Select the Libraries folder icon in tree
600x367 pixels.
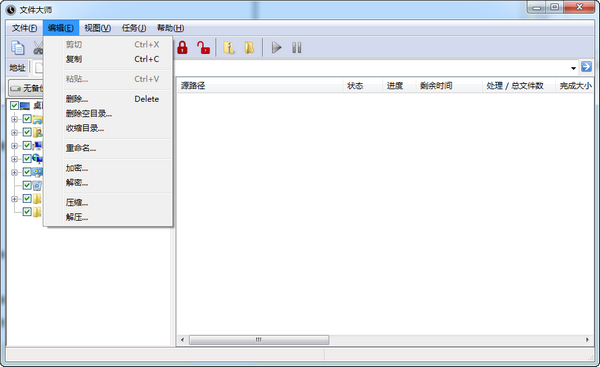(x=38, y=119)
